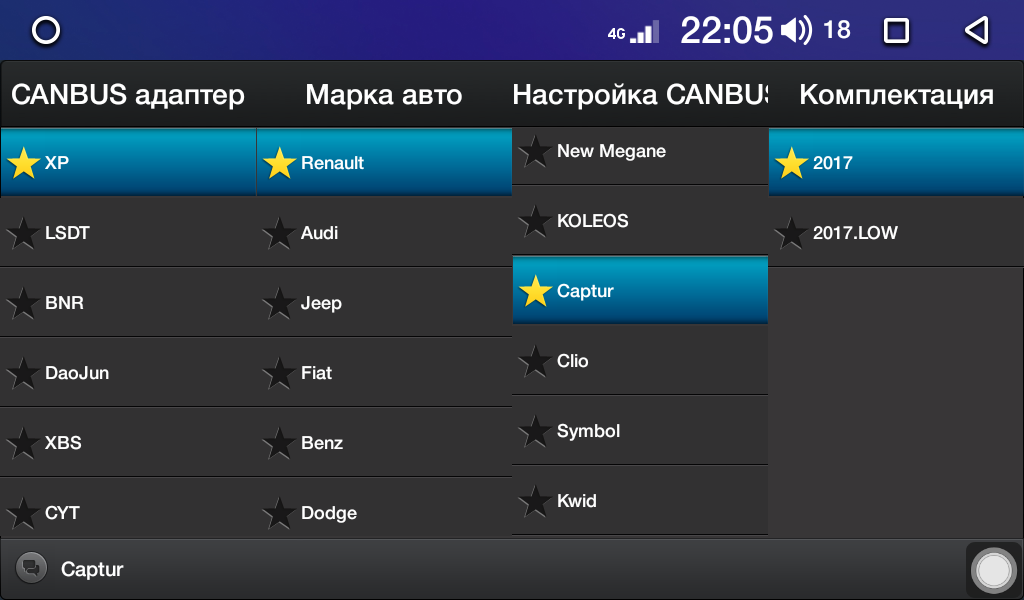Screen dimensions: 1024x600
Task: Open recent apps square icon
Action: coord(896,30)
